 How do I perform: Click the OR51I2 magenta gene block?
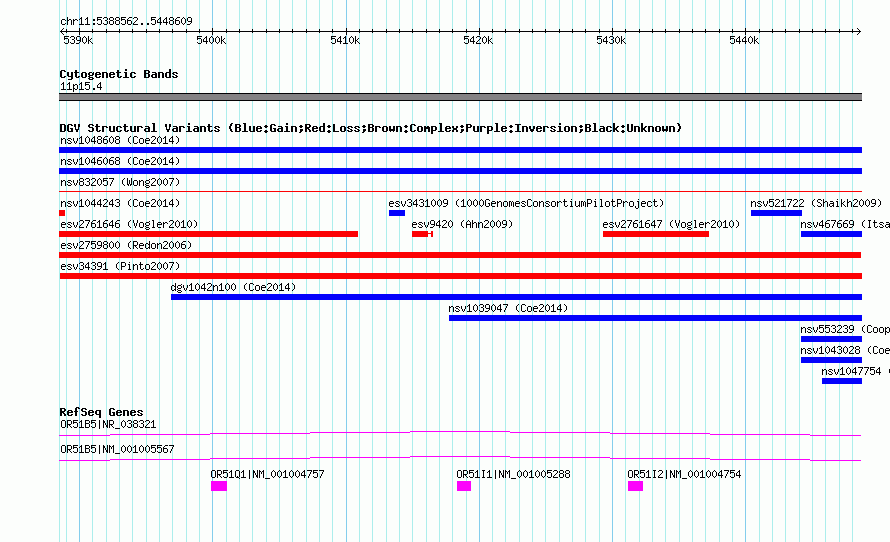click(x=635, y=486)
